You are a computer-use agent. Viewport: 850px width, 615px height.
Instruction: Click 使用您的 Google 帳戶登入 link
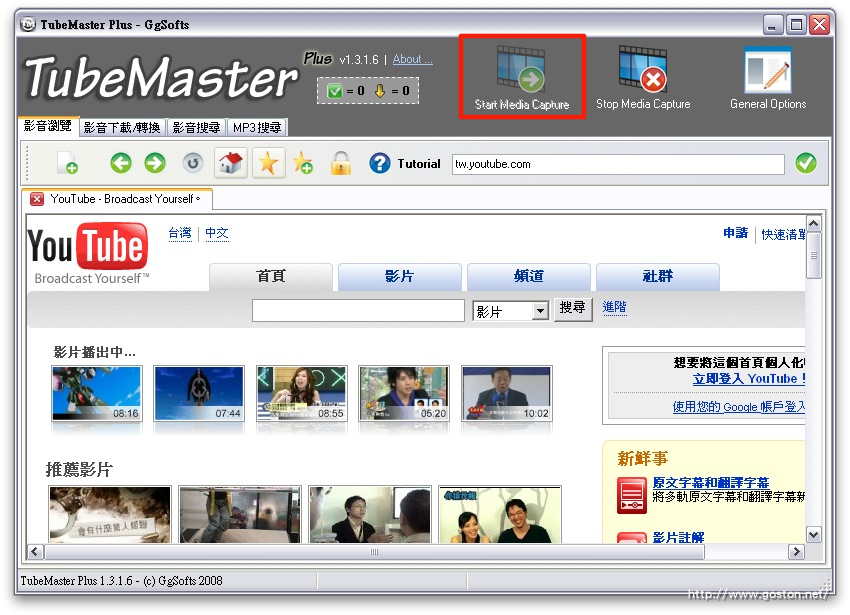(738, 406)
